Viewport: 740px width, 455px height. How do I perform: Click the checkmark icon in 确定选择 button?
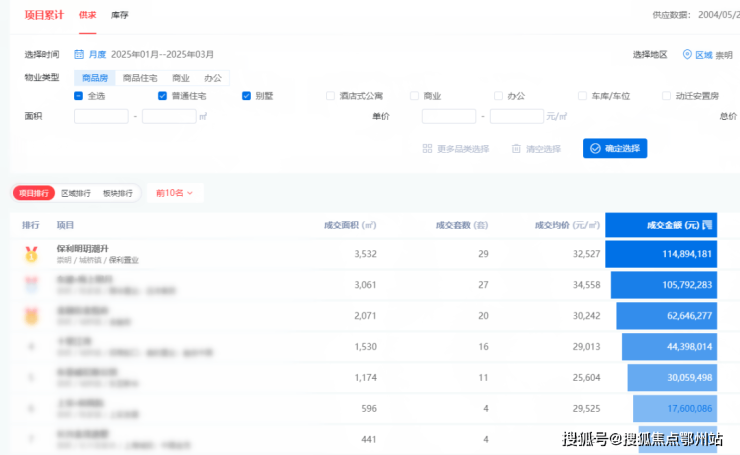(595, 148)
